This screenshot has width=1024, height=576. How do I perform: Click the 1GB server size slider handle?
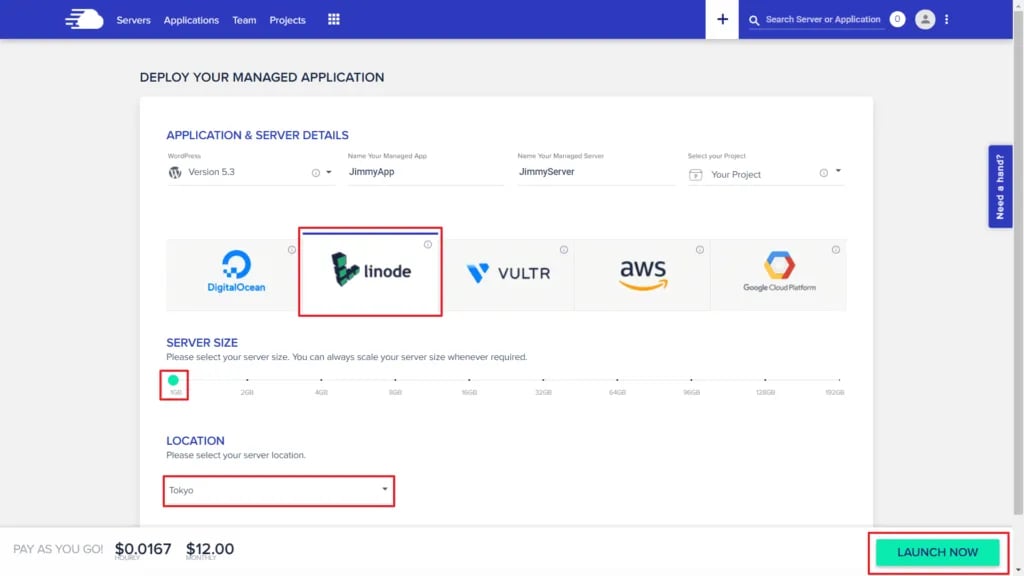173,380
